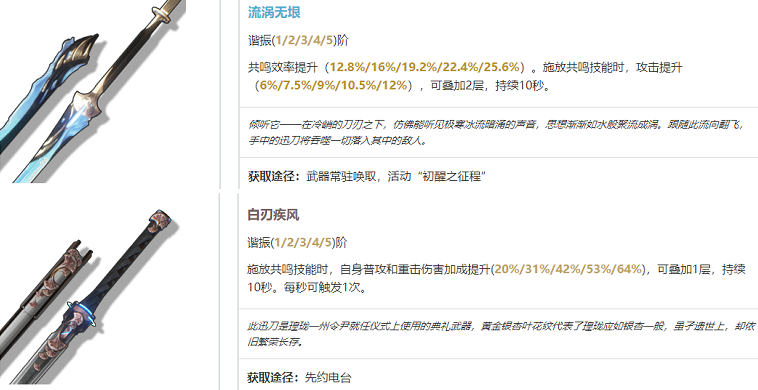Select damage values 20%/31%/42%/53%/64%
Image resolution: width=758 pixels, height=390 pixels.
(x=569, y=269)
